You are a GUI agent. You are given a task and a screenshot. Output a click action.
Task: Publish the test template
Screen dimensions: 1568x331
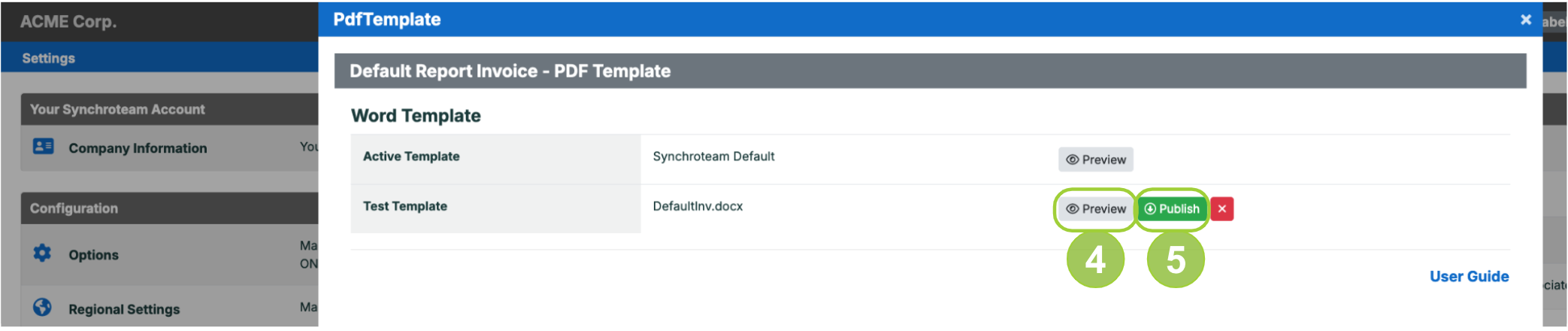pos(1171,209)
